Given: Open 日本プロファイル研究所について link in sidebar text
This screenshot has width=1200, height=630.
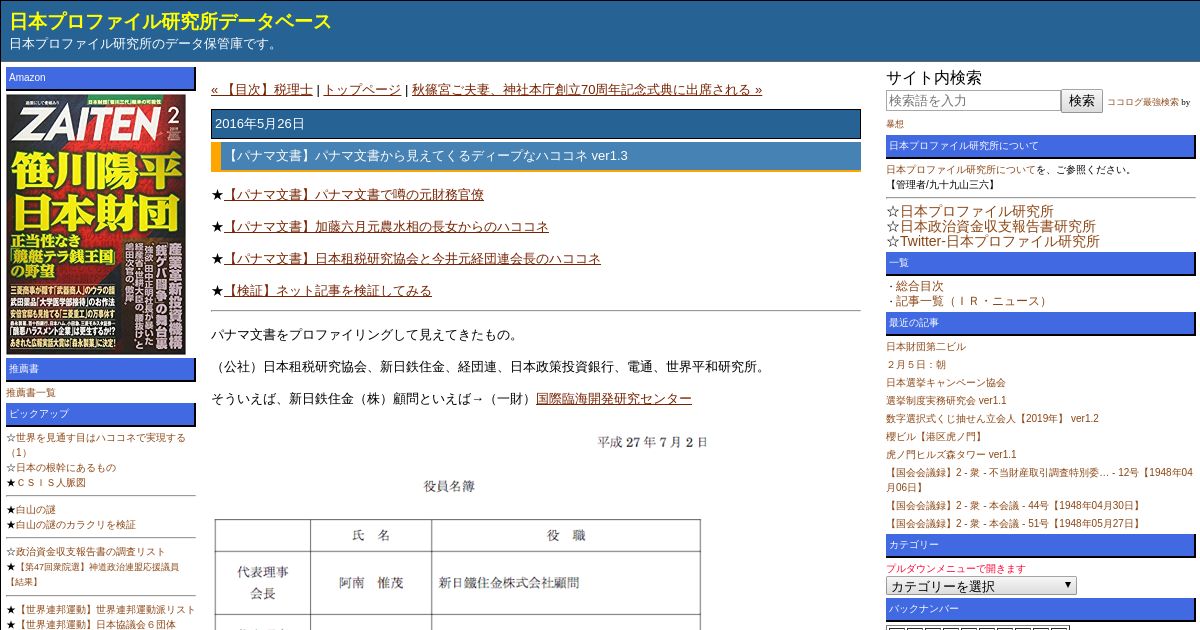Looking at the screenshot, I should click(961, 170).
